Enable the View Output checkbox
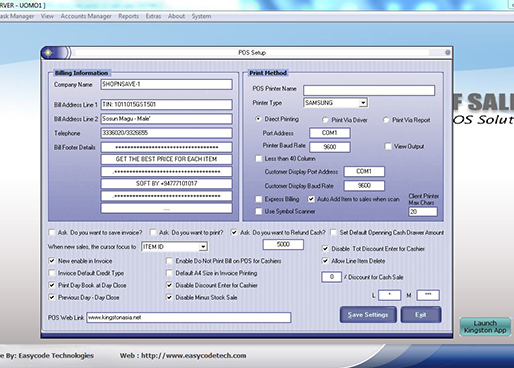Screen dimensions: 514x368 point(388,146)
